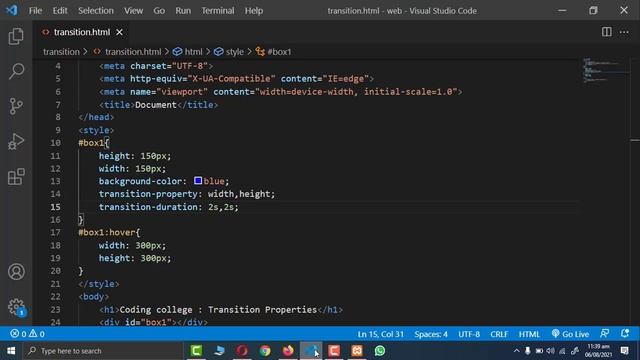Open the Extensions view

pos(16,177)
